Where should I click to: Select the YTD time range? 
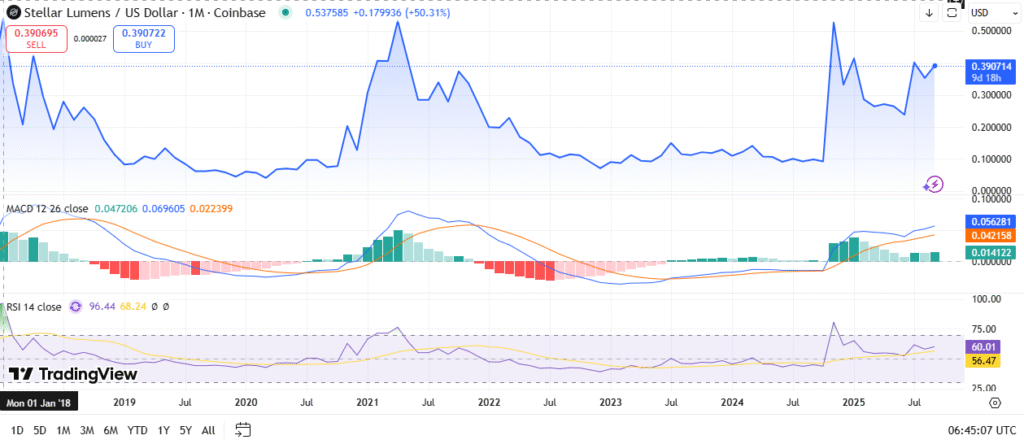(137, 430)
